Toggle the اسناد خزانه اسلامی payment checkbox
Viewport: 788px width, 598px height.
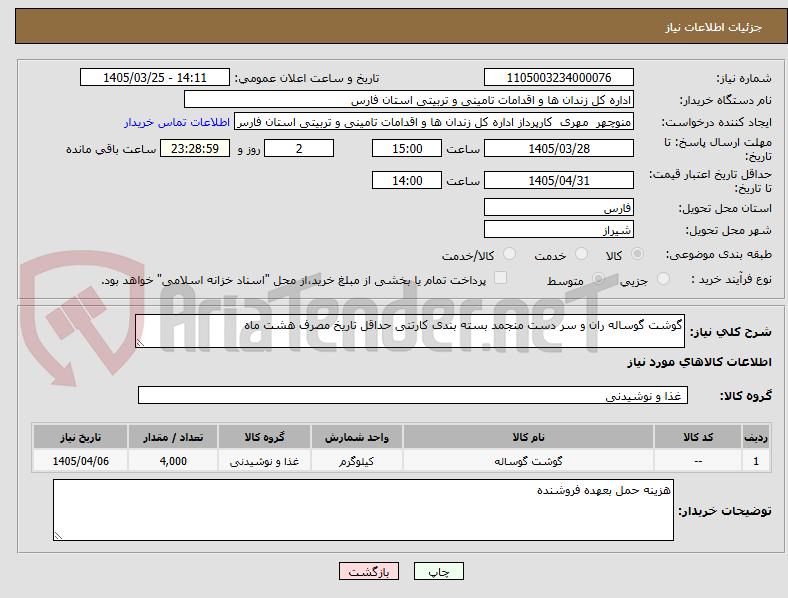(501, 278)
